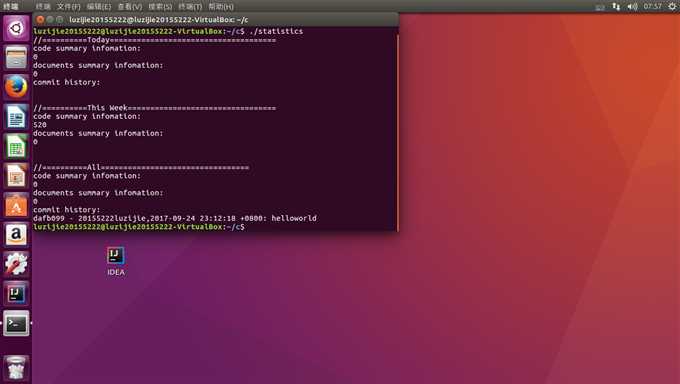Launch Firefox web browser
680x384 pixels.
point(16,87)
